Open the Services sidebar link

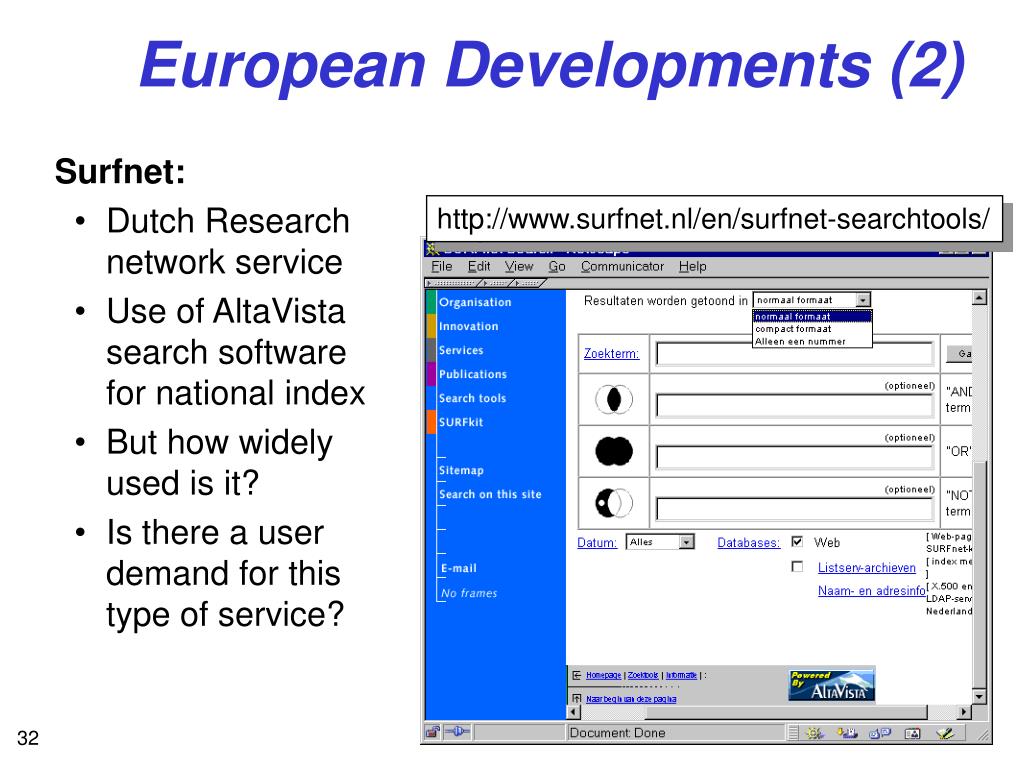[x=461, y=351]
